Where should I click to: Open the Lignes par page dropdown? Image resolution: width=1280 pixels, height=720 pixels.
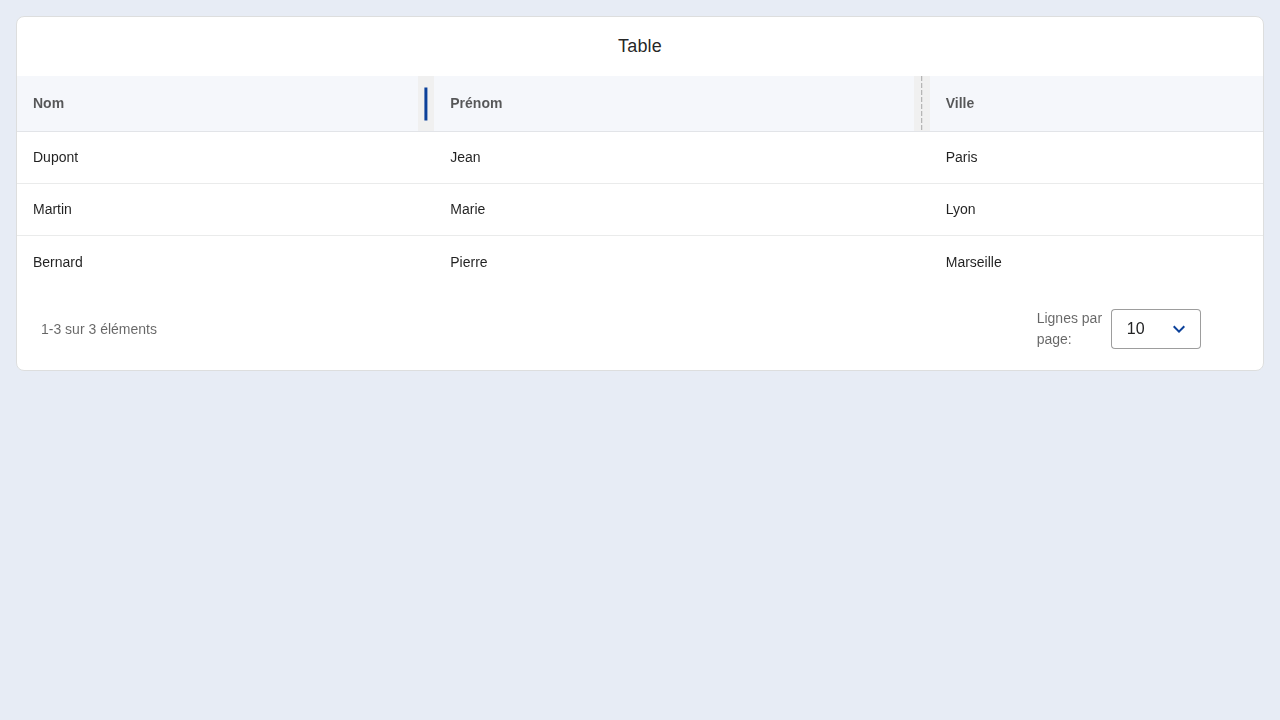point(1155,329)
